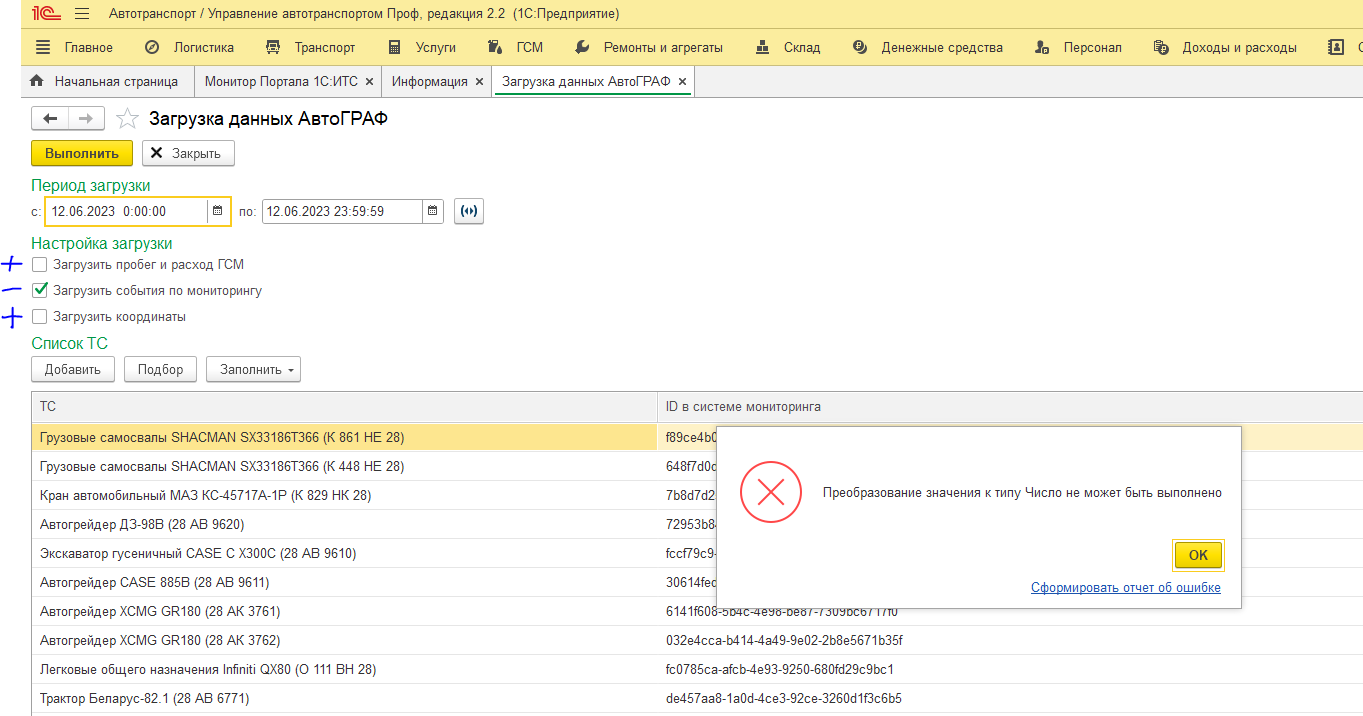
Task: Open the Главное section
Action: click(74, 47)
